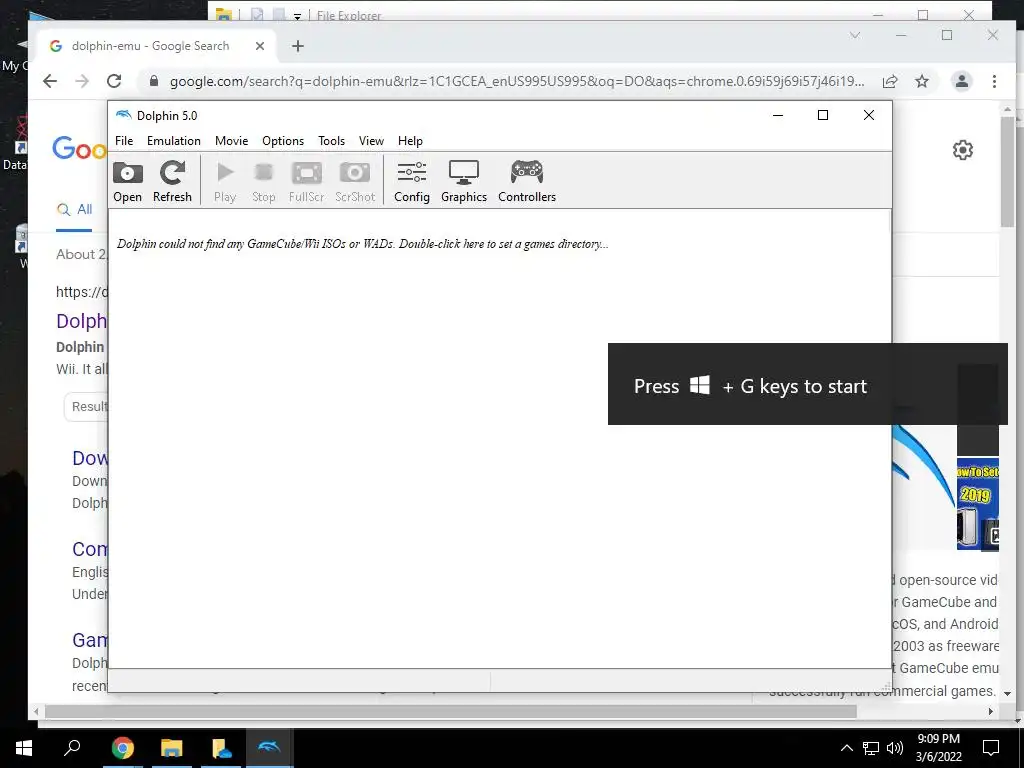This screenshot has height=768, width=1024.
Task: Open the network tray icon
Action: pos(871,748)
